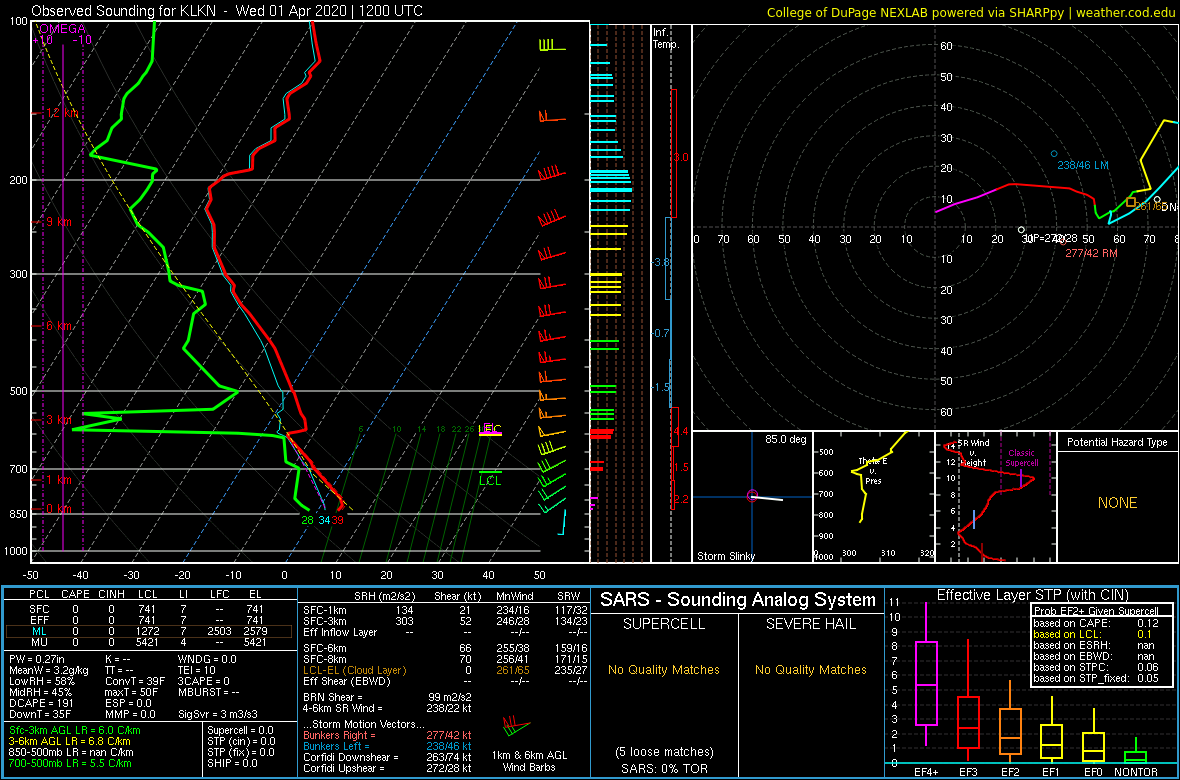The height and width of the screenshot is (780, 1180).
Task: Click the Bunkers Left storm motion line
Action: click(387, 745)
